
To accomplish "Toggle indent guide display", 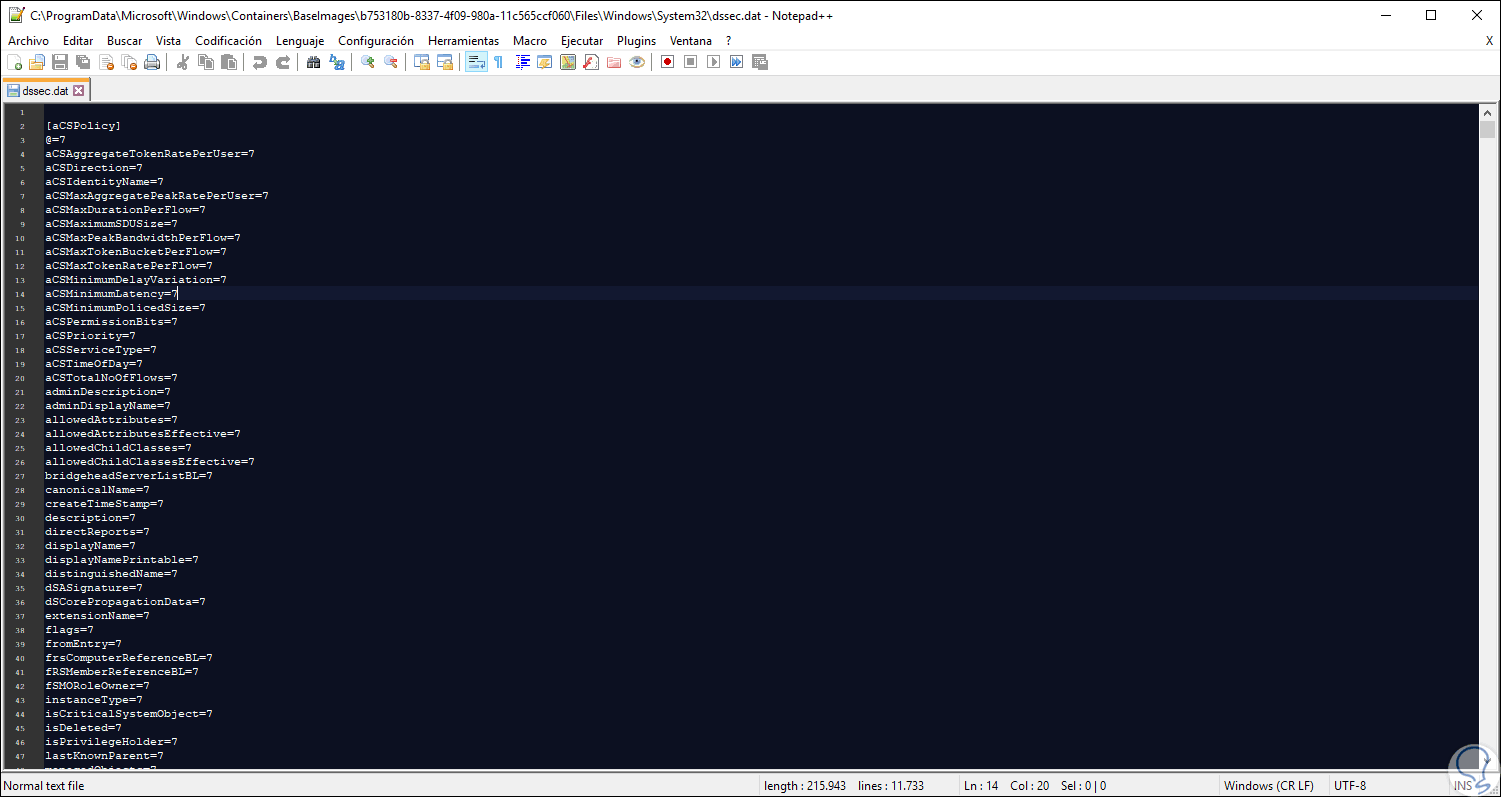I will 522,62.
